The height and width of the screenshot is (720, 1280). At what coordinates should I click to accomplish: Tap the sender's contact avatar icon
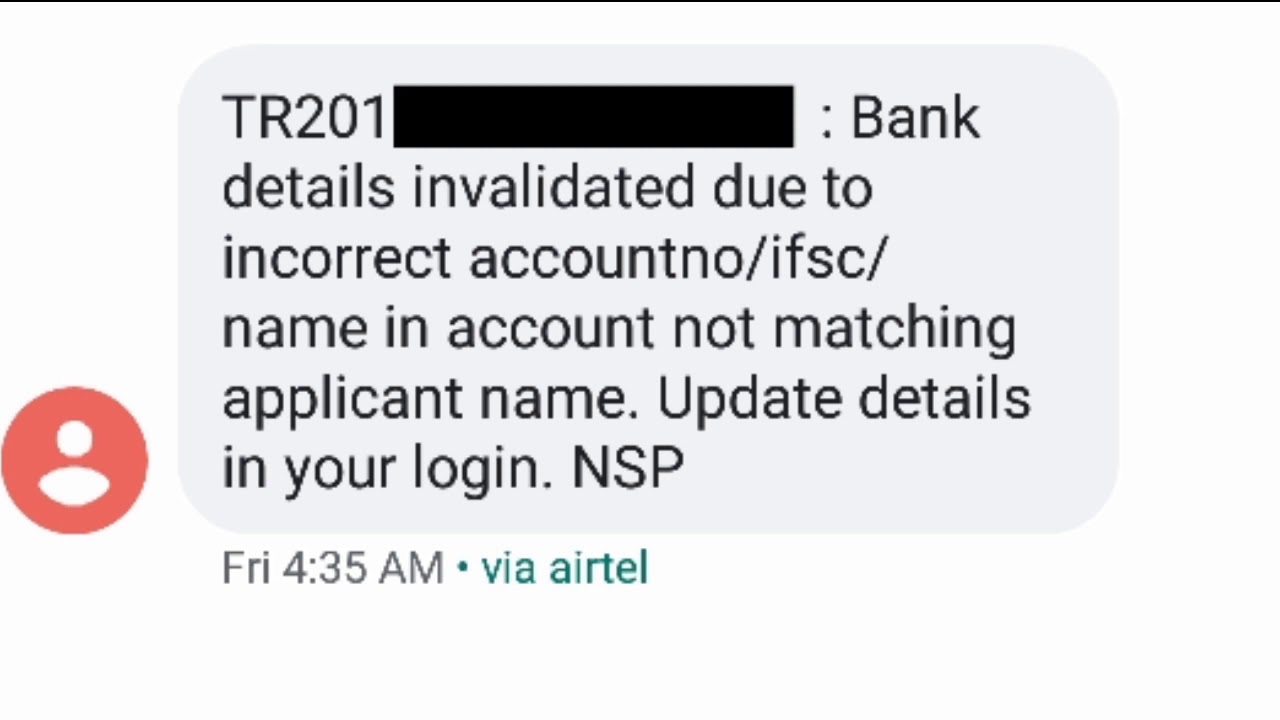[x=75, y=460]
